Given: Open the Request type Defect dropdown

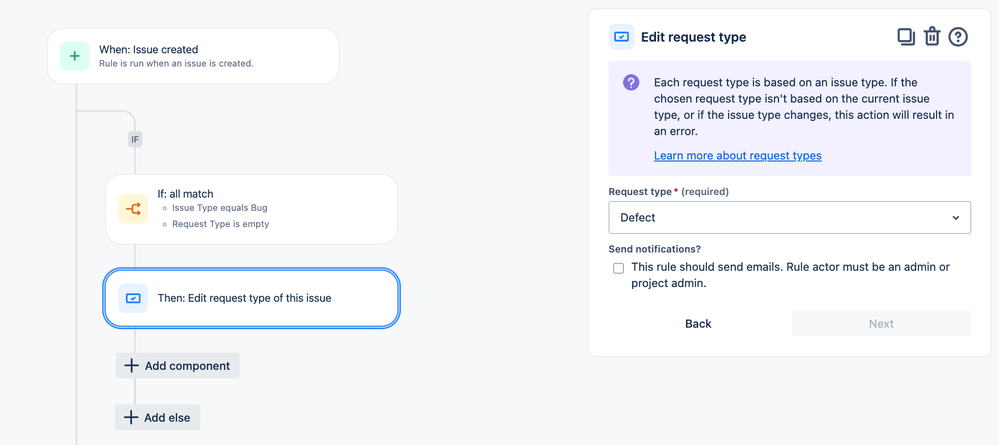Looking at the screenshot, I should (x=789, y=217).
